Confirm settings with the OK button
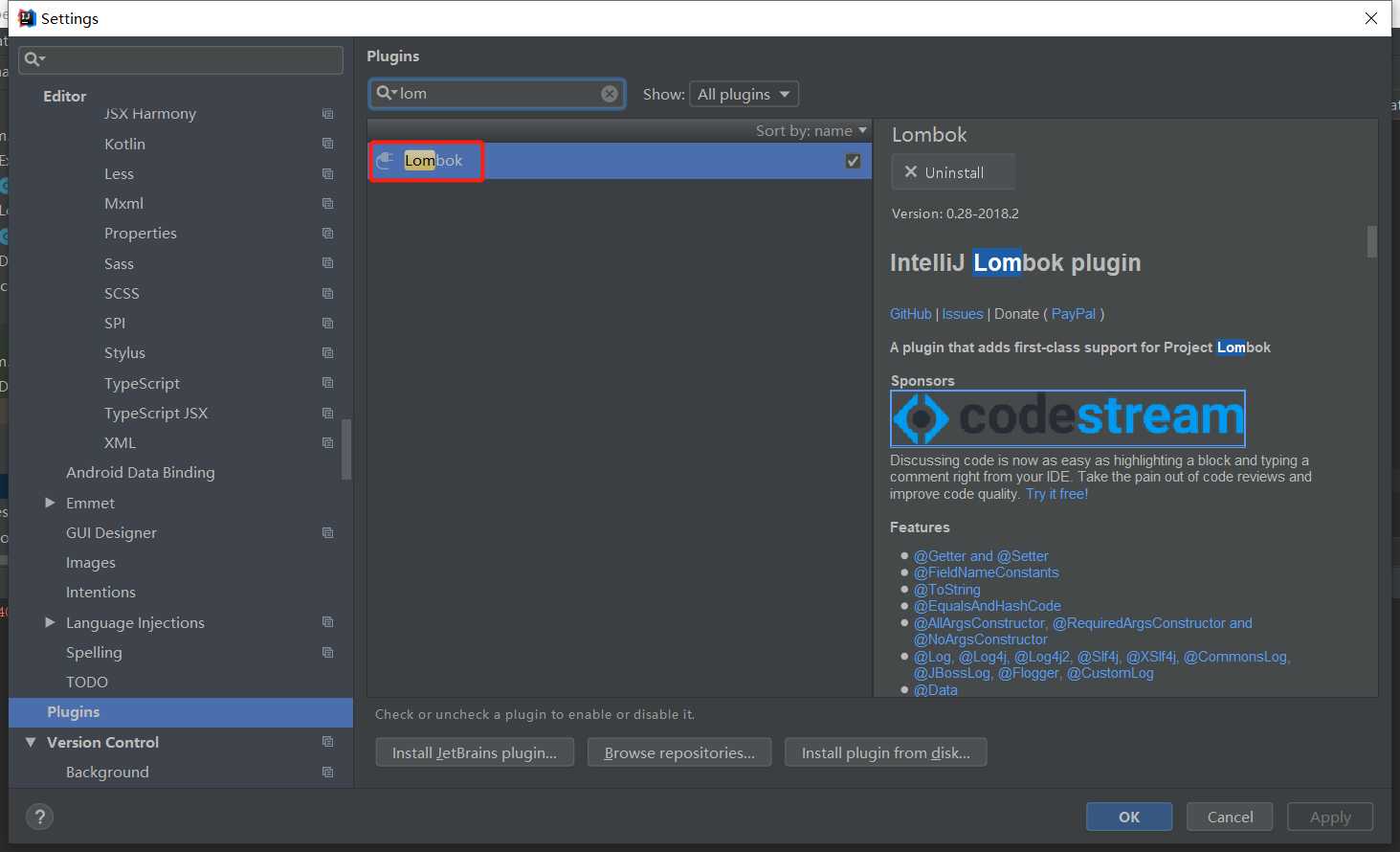 (1129, 817)
